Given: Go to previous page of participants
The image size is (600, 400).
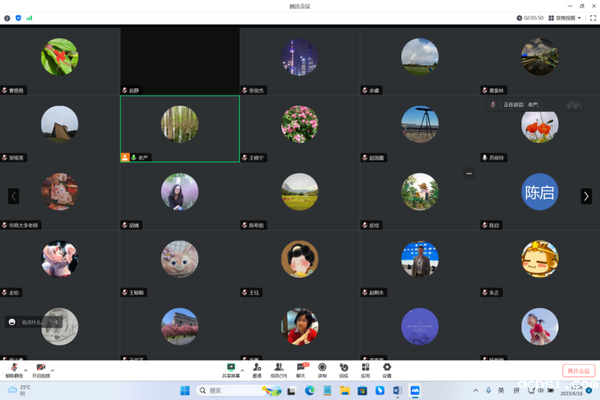Looking at the screenshot, I should click(x=13, y=196).
